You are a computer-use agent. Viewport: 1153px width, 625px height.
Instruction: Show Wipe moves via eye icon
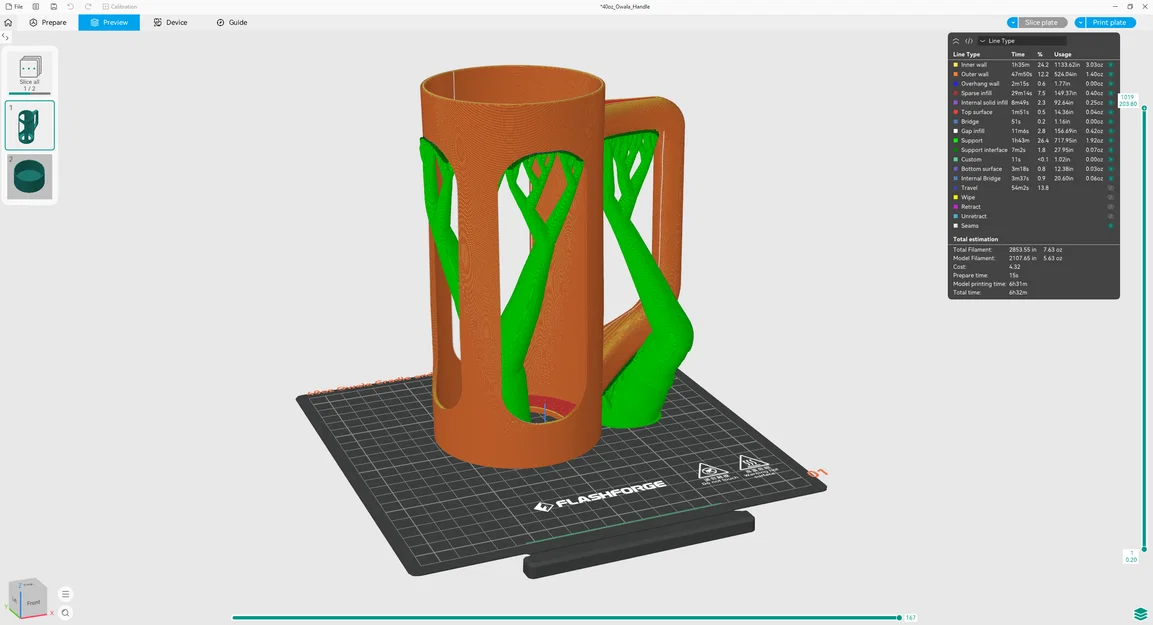[x=1111, y=198]
